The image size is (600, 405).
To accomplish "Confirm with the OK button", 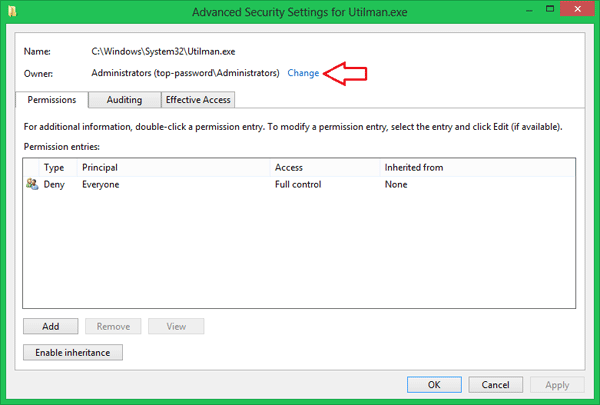I will click(x=434, y=385).
